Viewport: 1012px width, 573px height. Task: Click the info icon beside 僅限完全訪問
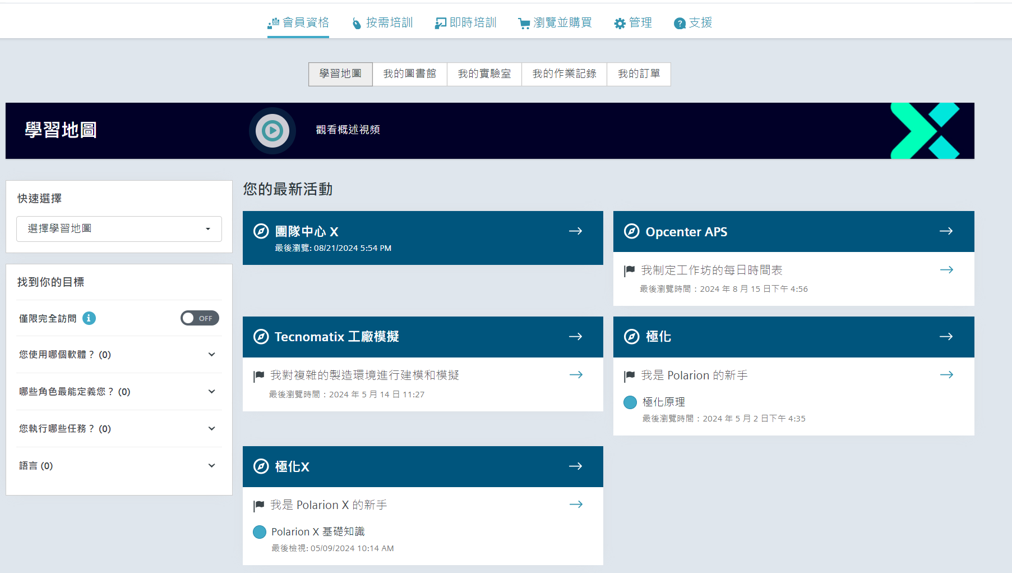(89, 318)
